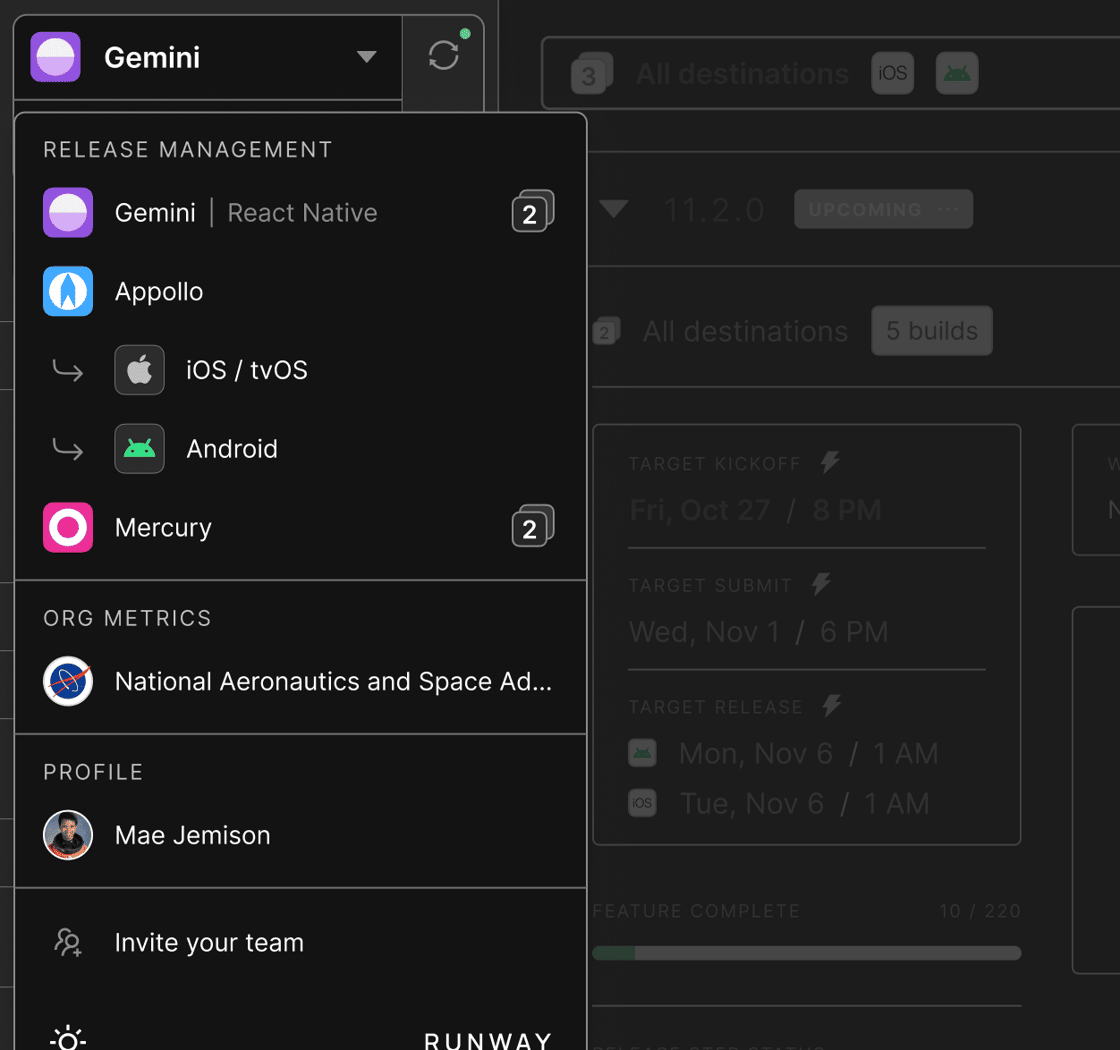Click iOS icon beside Tue, Nov 6
This screenshot has height=1050, width=1120.
(x=642, y=803)
